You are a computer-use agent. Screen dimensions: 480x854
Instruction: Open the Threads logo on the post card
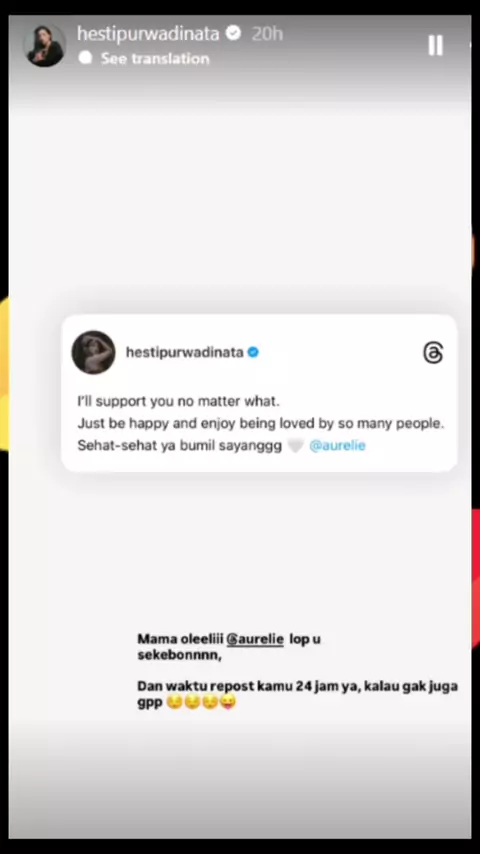pyautogui.click(x=433, y=353)
